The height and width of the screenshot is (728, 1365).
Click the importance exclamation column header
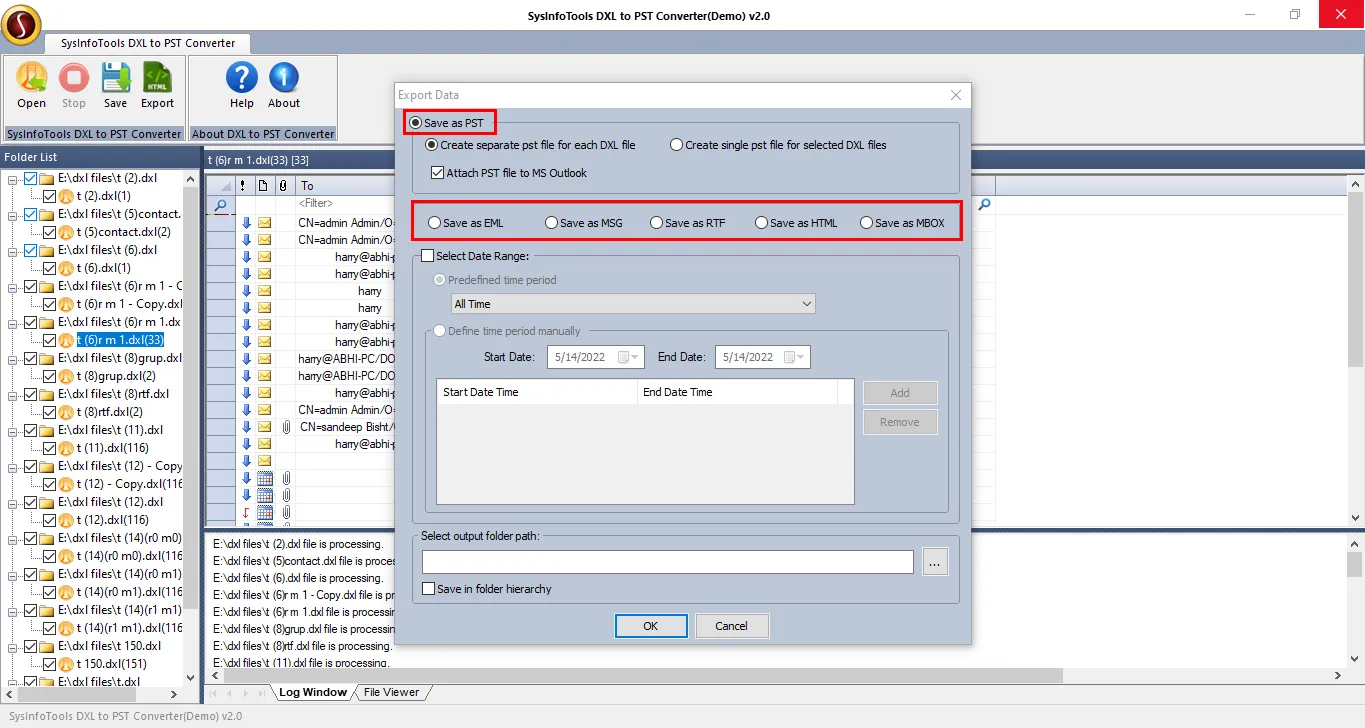[x=243, y=185]
